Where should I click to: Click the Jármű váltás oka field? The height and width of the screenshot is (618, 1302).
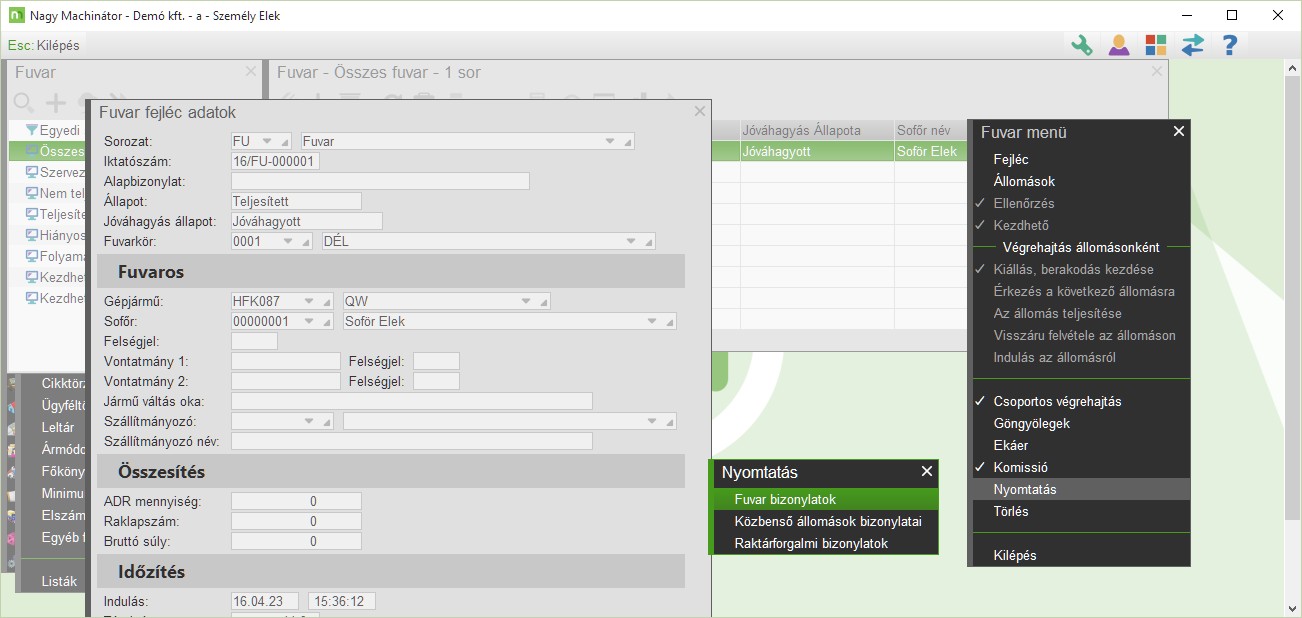(412, 401)
